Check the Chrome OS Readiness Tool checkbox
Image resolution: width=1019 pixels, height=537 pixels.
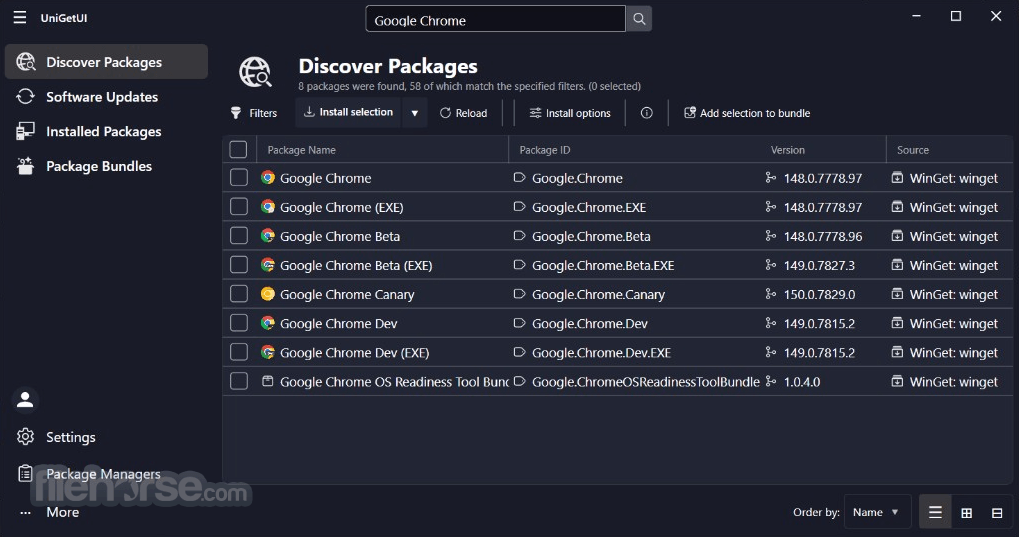point(239,381)
